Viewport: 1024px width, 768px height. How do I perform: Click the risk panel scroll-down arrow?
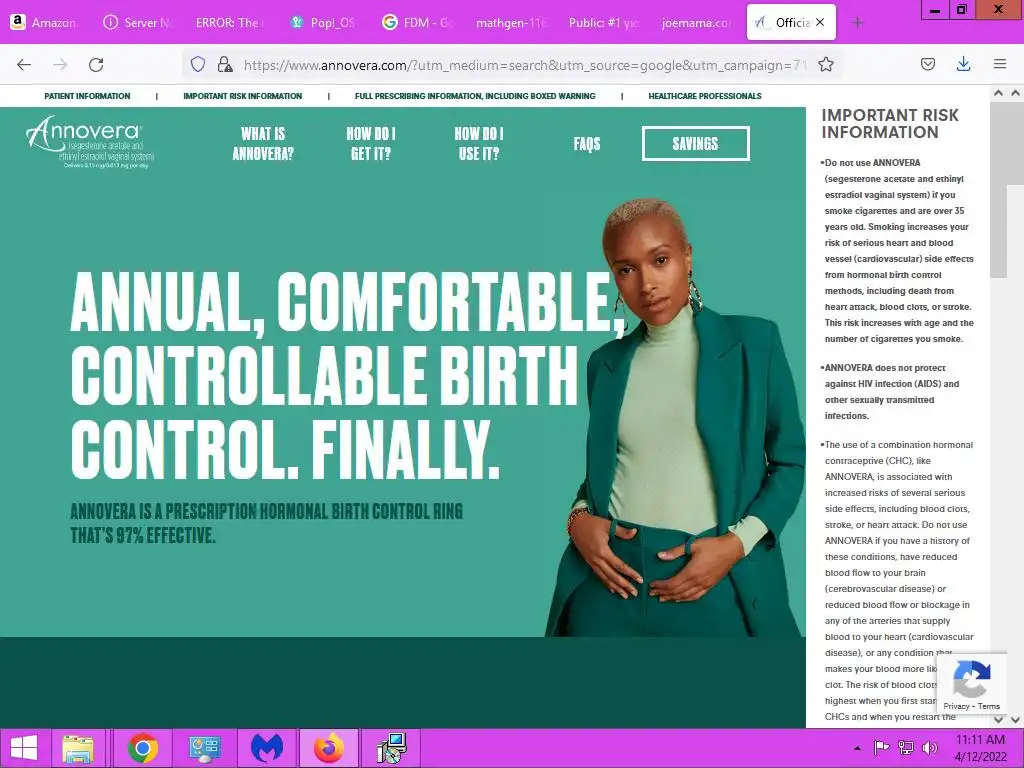point(998,719)
